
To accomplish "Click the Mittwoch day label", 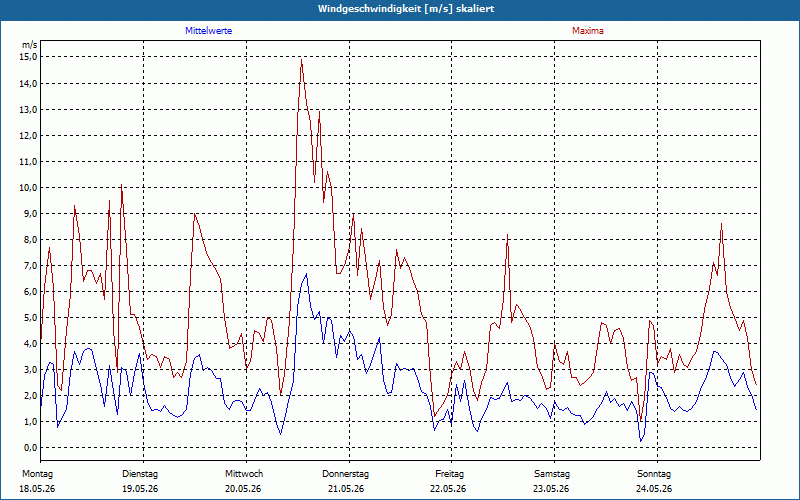I will coord(244,474).
